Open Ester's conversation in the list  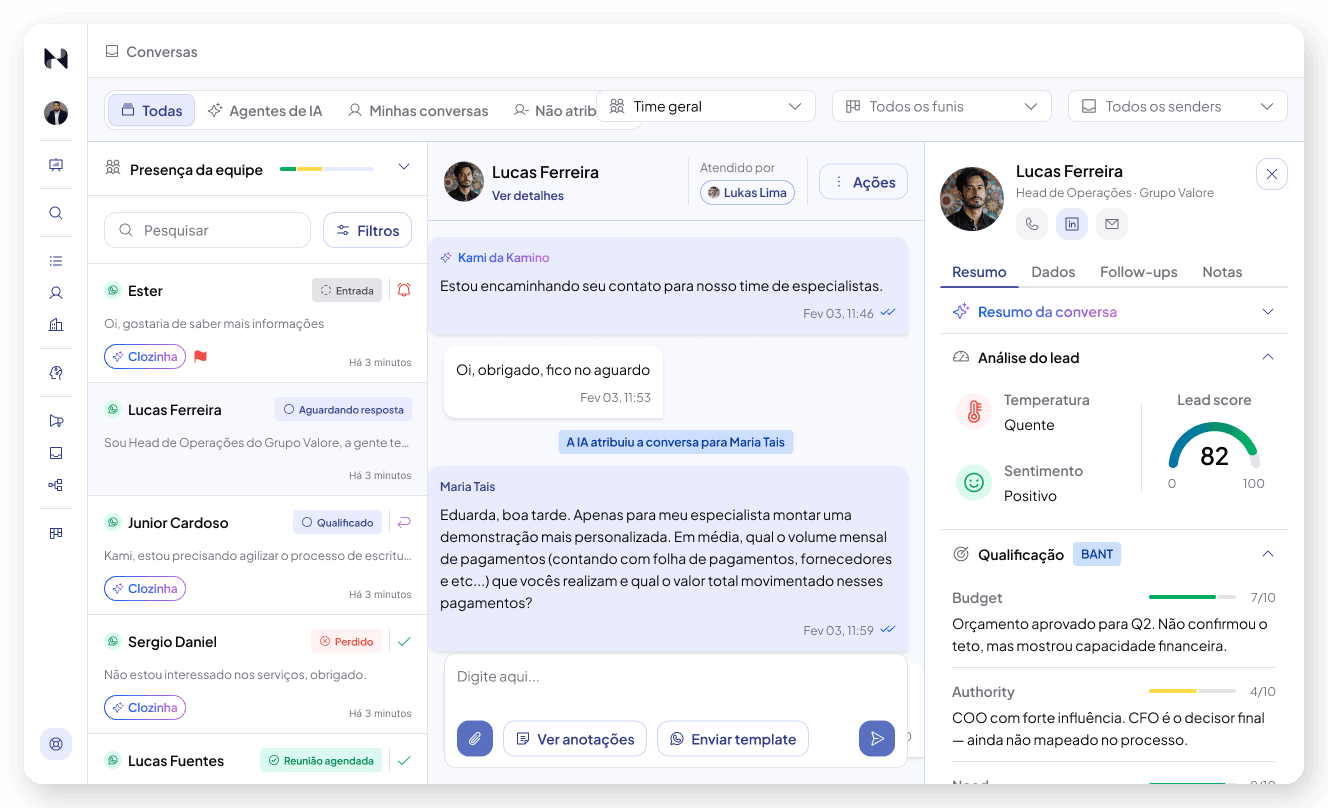point(258,324)
